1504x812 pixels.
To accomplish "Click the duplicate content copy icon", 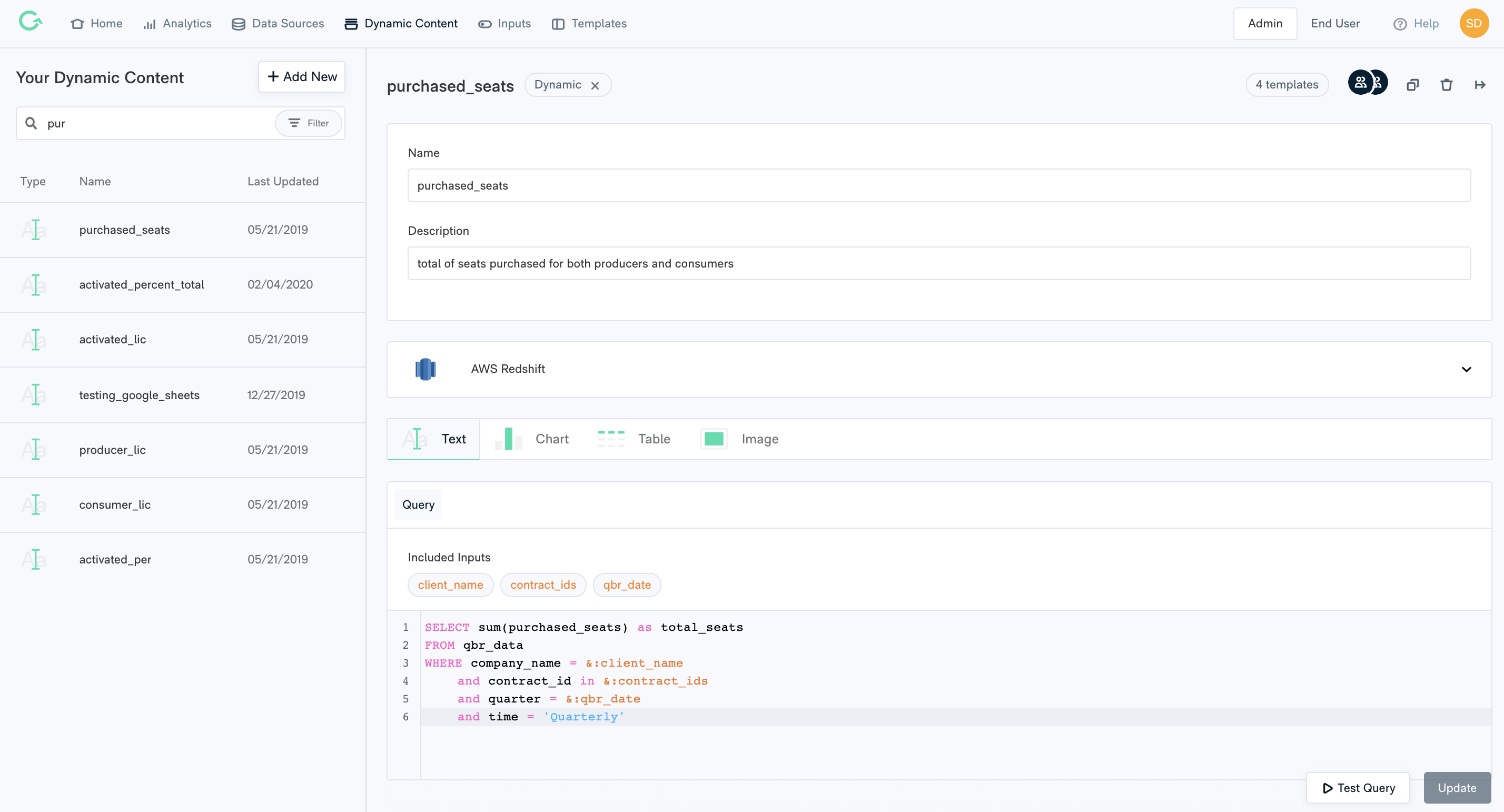I will (1412, 85).
